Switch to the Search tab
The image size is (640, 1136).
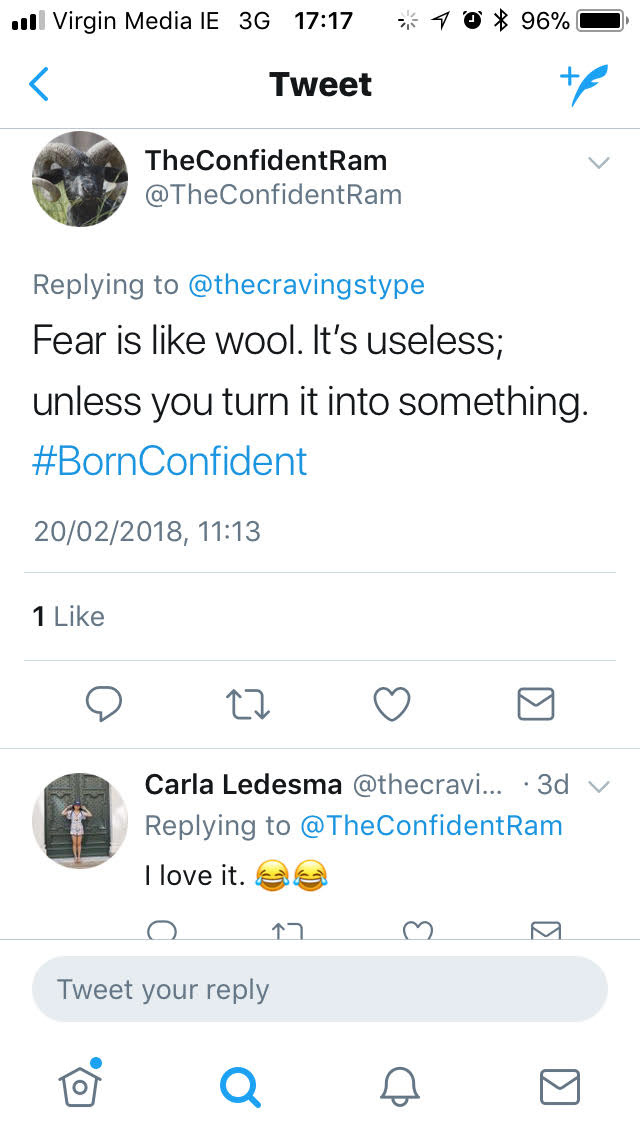(240, 1085)
